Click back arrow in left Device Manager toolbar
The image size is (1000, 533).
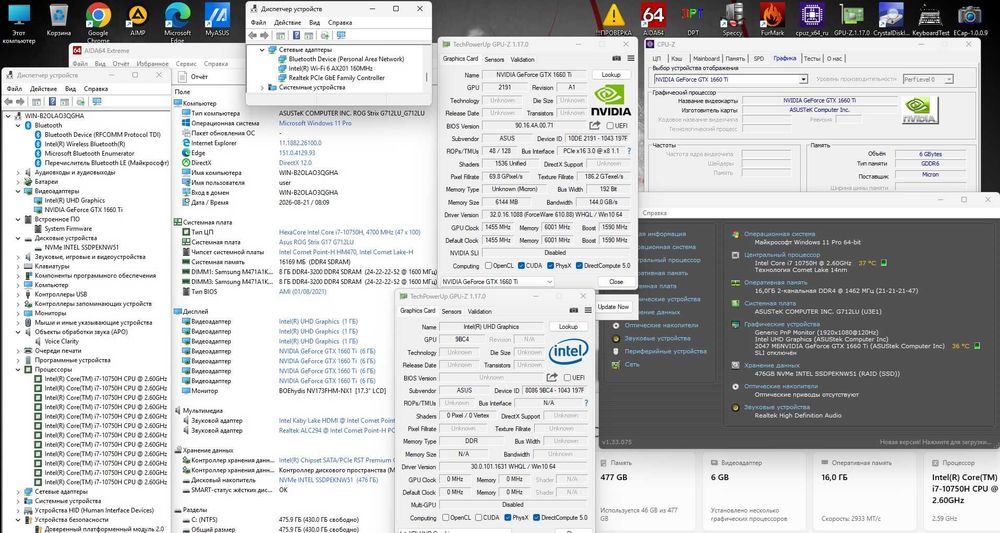pos(8,101)
